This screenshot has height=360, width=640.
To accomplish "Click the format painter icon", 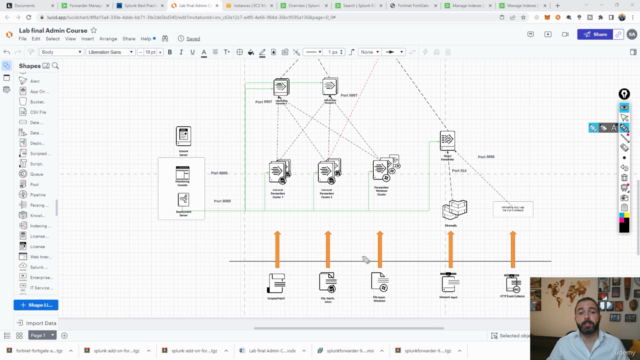I will pyautogui.click(x=31, y=52).
